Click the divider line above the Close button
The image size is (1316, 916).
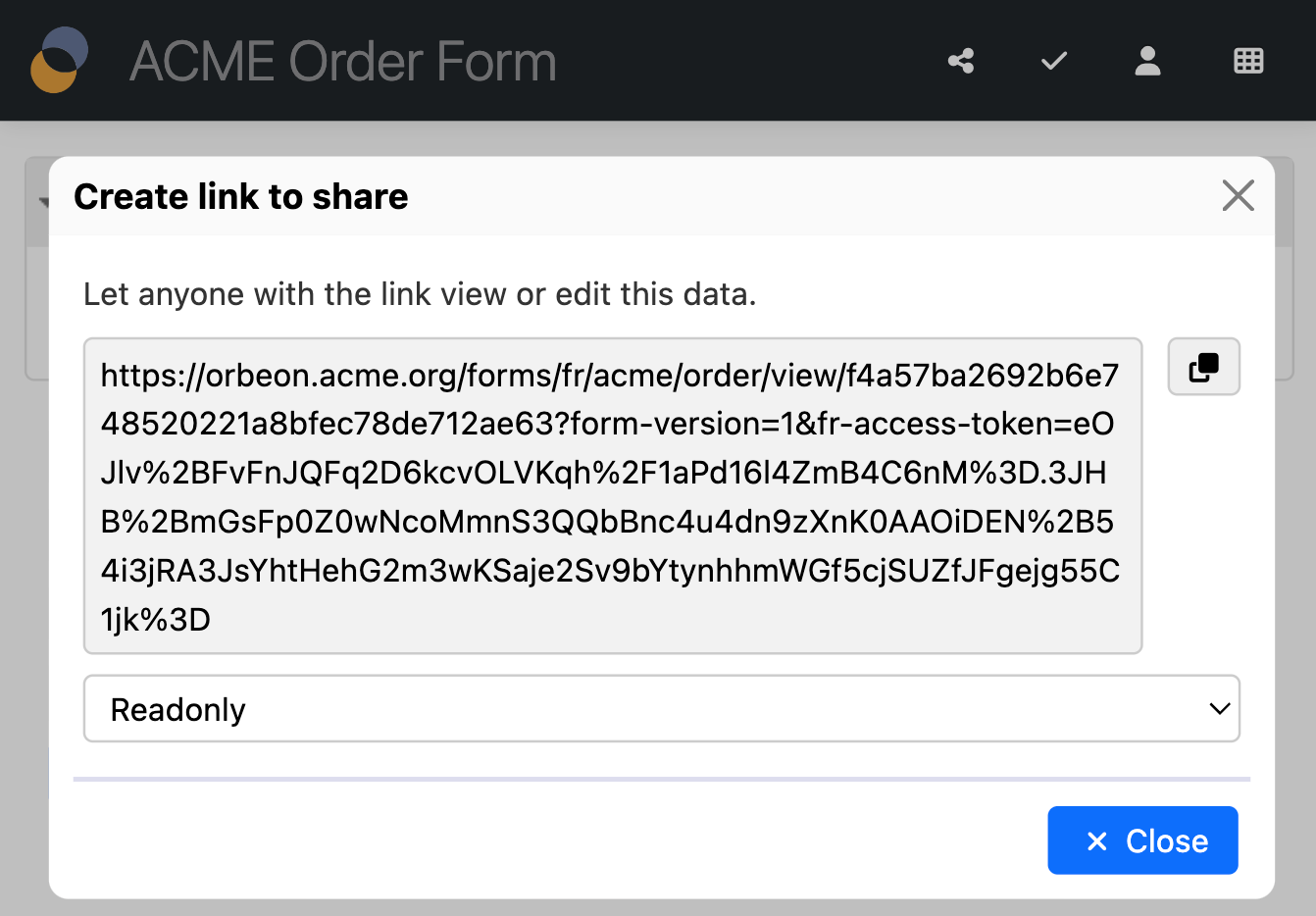tap(661, 780)
